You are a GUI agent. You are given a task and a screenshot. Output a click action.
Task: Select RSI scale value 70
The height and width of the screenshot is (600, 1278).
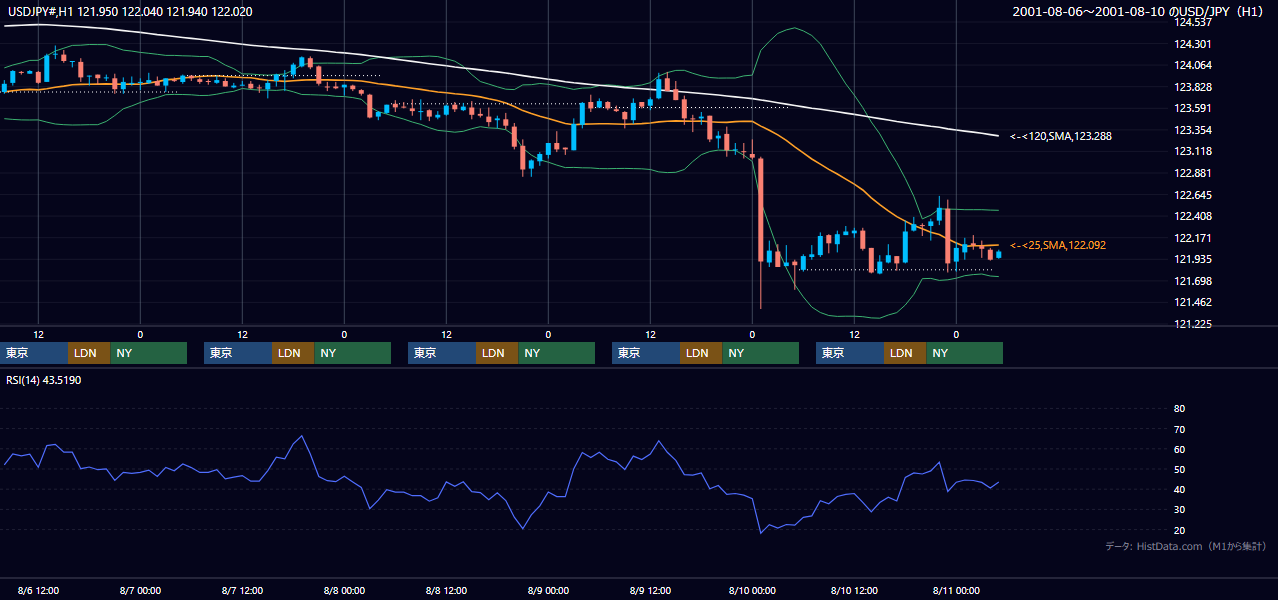point(1179,429)
